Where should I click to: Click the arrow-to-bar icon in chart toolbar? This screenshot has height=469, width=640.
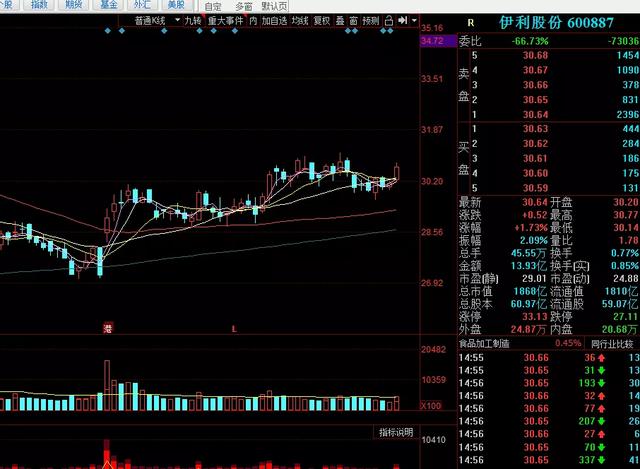pyautogui.click(x=401, y=20)
